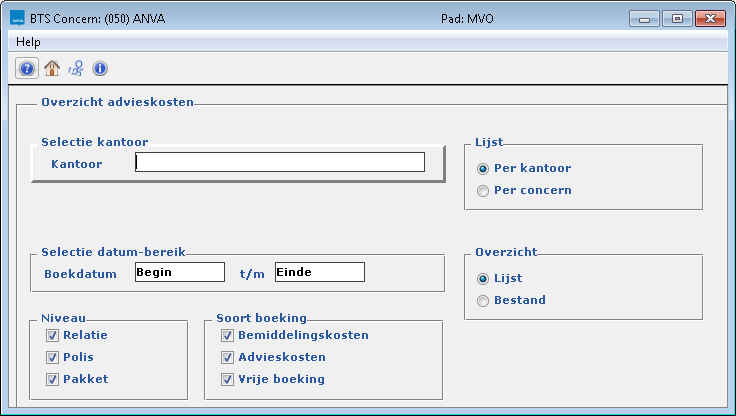This screenshot has height=416, width=736.
Task: Click the blue information icon
Action: (100, 69)
